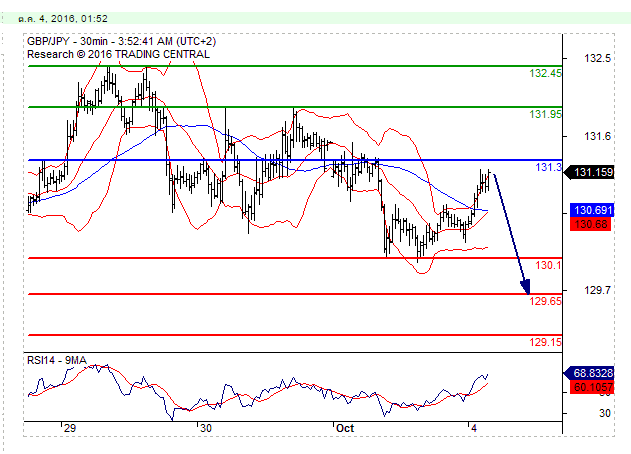Click the date axis label '4'
The image size is (631, 454).
[474, 428]
